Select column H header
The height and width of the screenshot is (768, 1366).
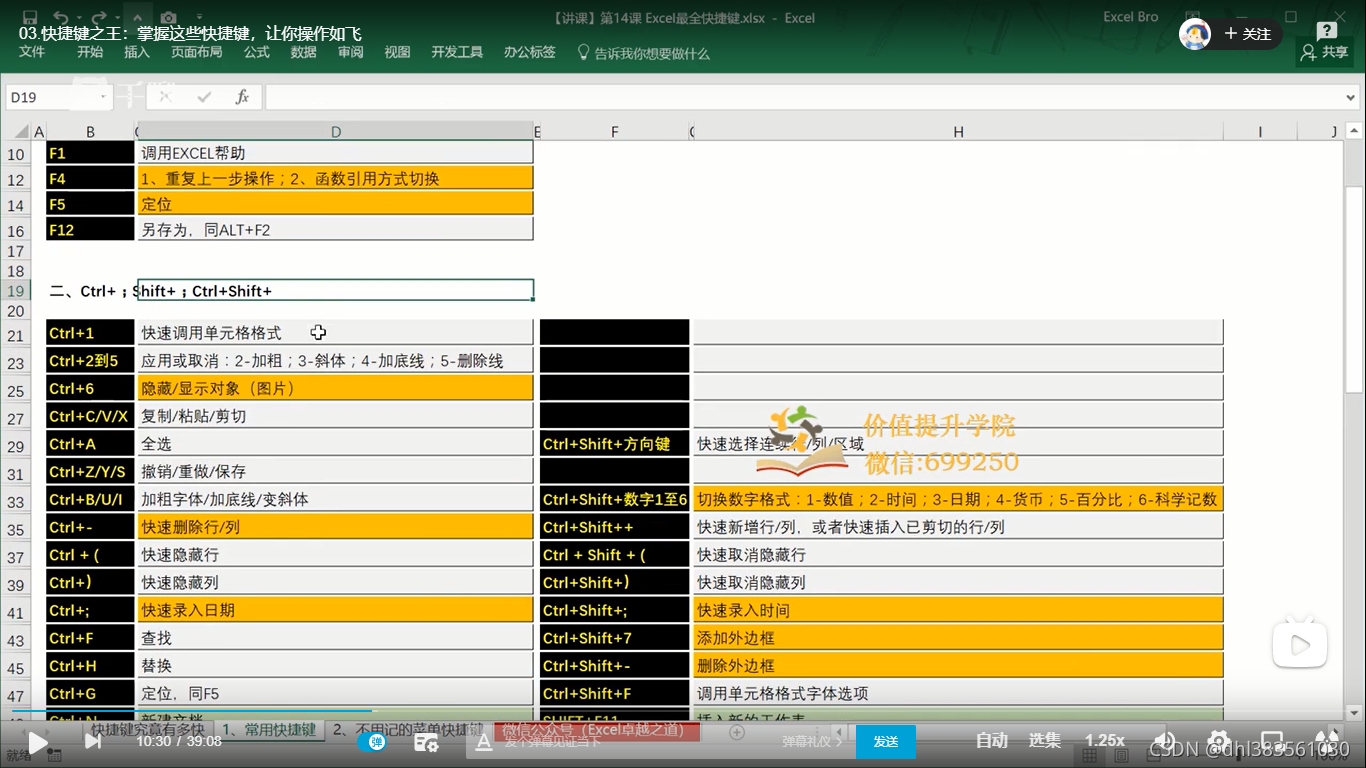(x=958, y=132)
